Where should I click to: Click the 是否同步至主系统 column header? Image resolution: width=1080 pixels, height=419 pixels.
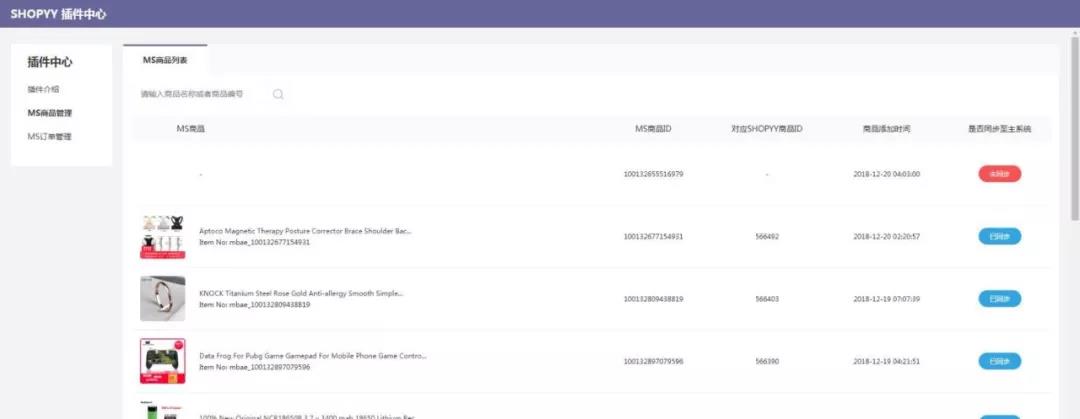[999, 129]
